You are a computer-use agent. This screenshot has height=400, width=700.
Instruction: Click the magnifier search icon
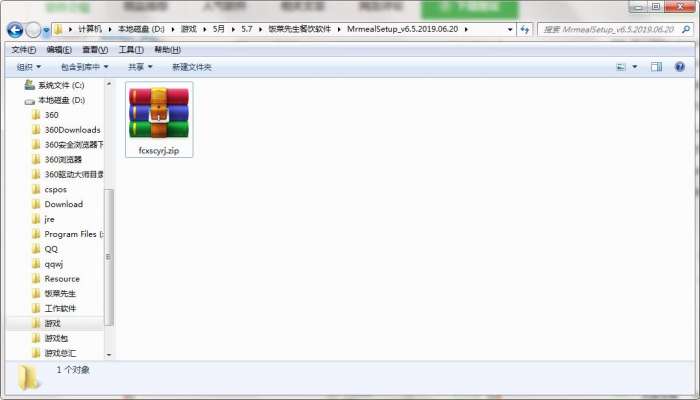(686, 29)
